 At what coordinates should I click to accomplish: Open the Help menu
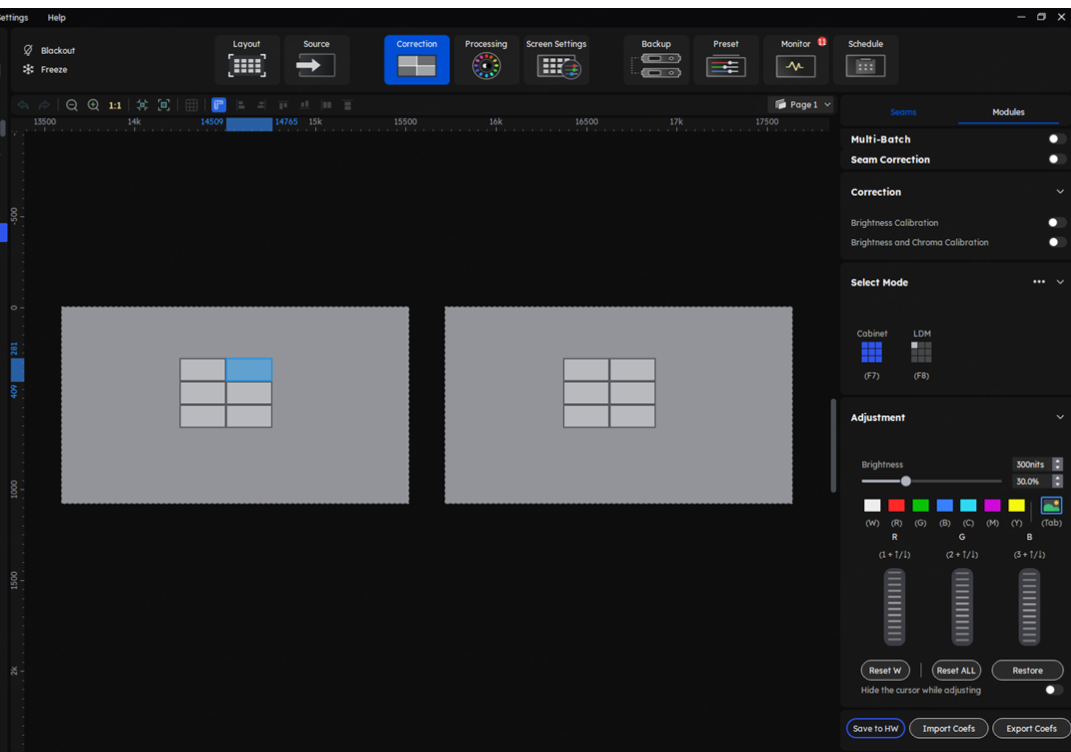click(x=56, y=17)
